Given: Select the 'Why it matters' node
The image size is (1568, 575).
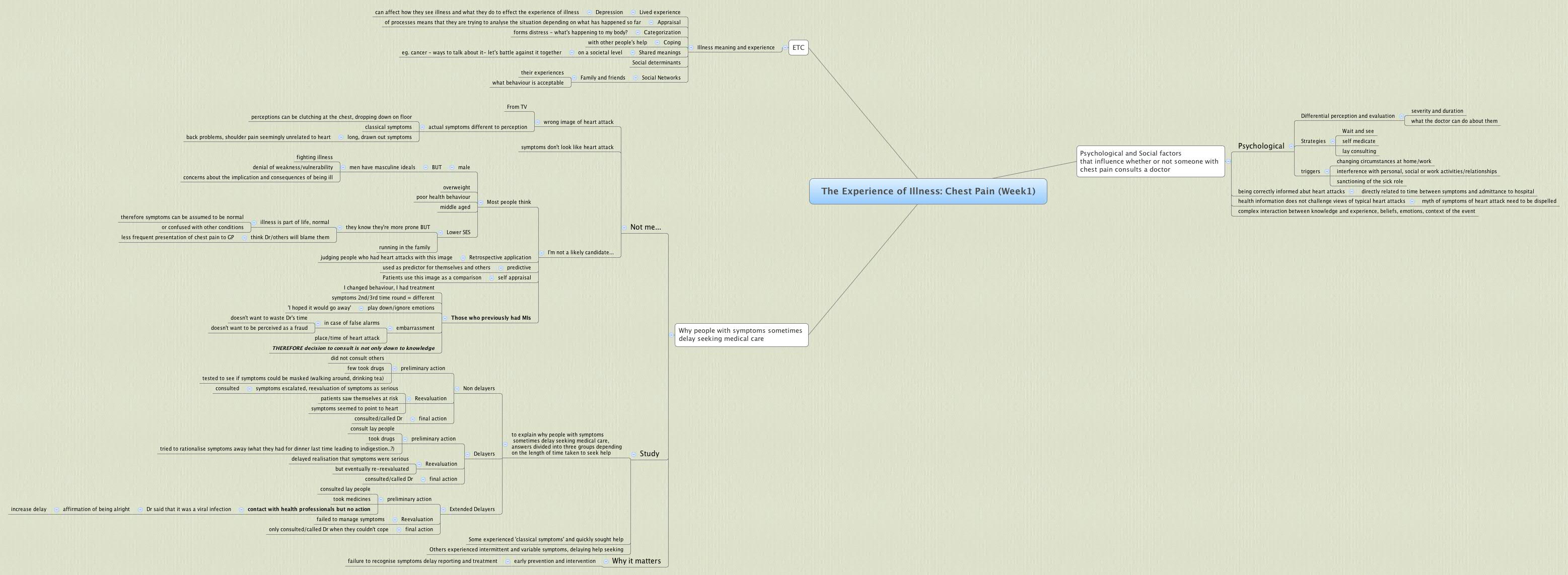Looking at the screenshot, I should click(636, 561).
